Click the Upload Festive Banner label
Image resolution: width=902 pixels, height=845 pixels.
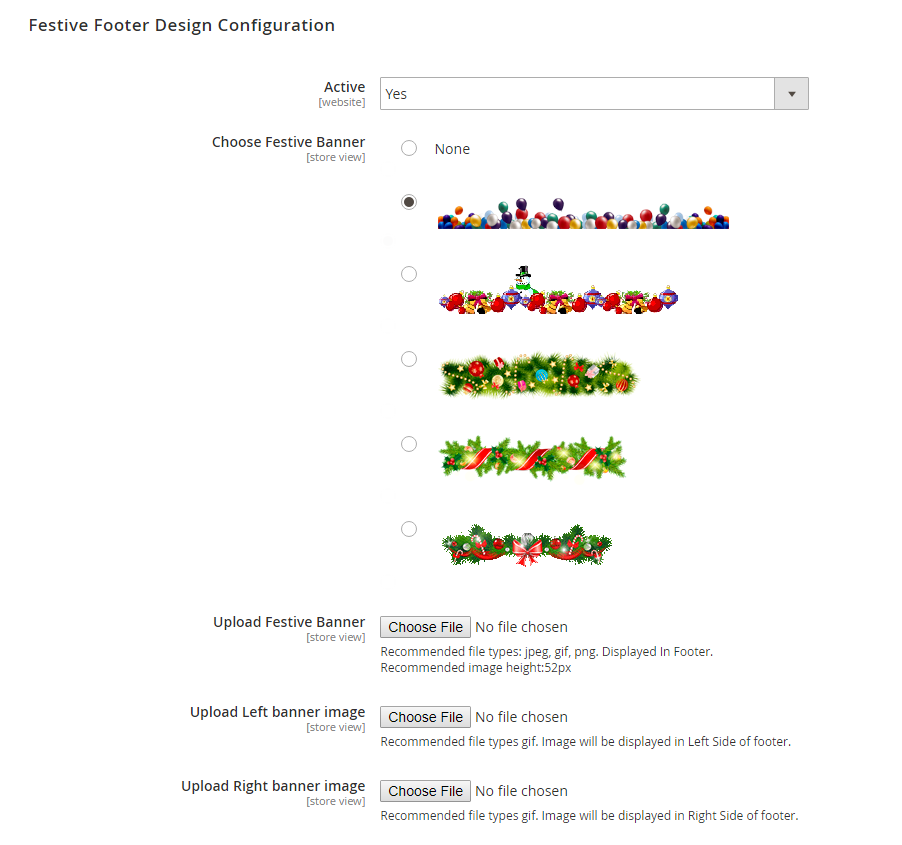(289, 622)
